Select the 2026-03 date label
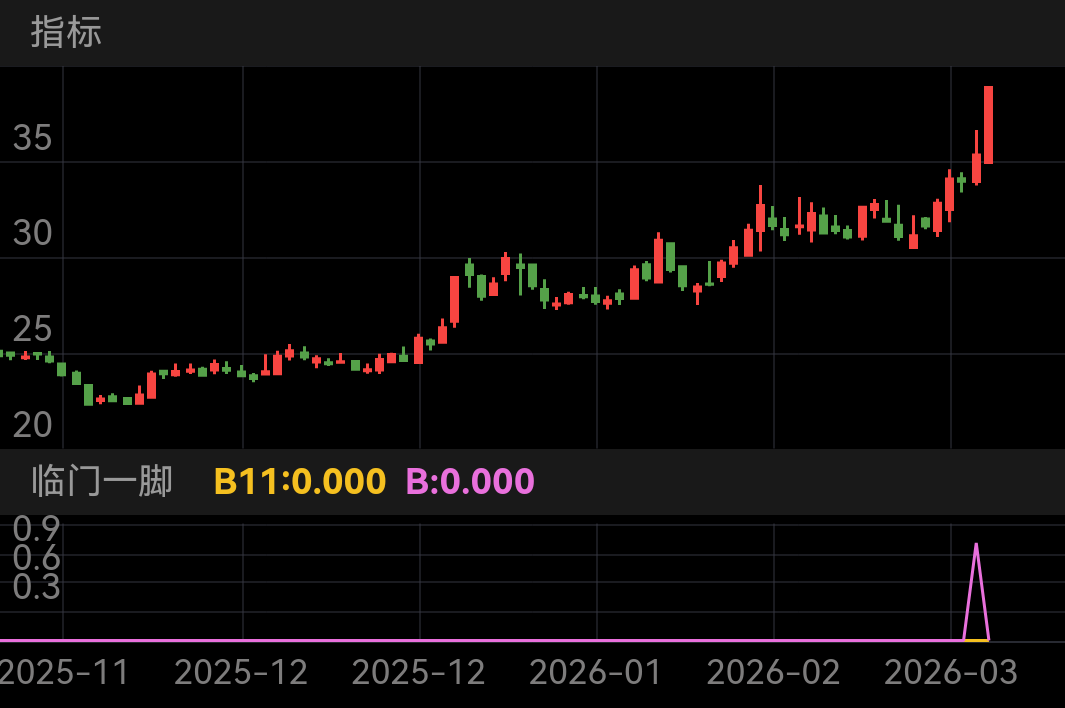Viewport: 1065px width, 708px height. click(x=950, y=673)
